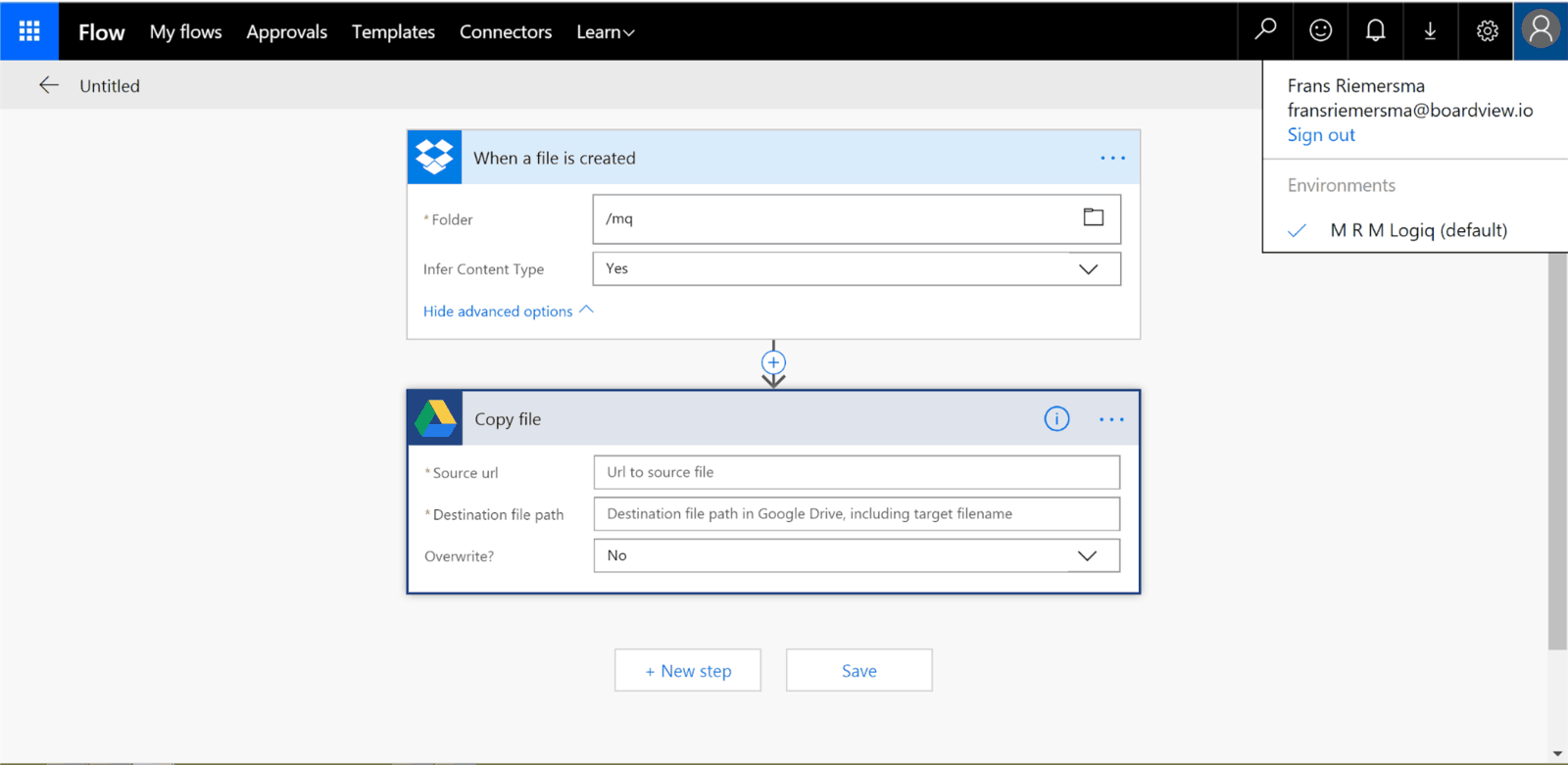
Task: Open the Infer Content Type dropdown
Action: (x=857, y=268)
